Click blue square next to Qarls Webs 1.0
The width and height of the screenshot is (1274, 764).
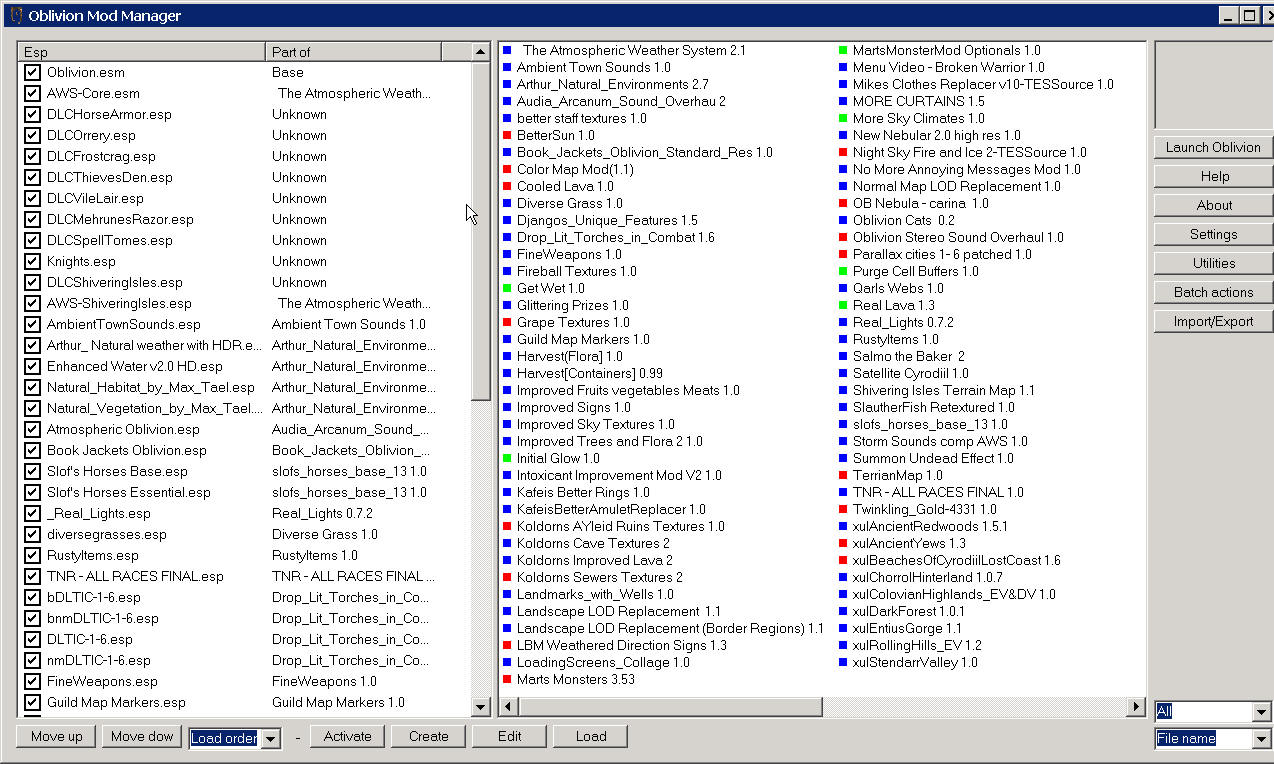coord(843,288)
